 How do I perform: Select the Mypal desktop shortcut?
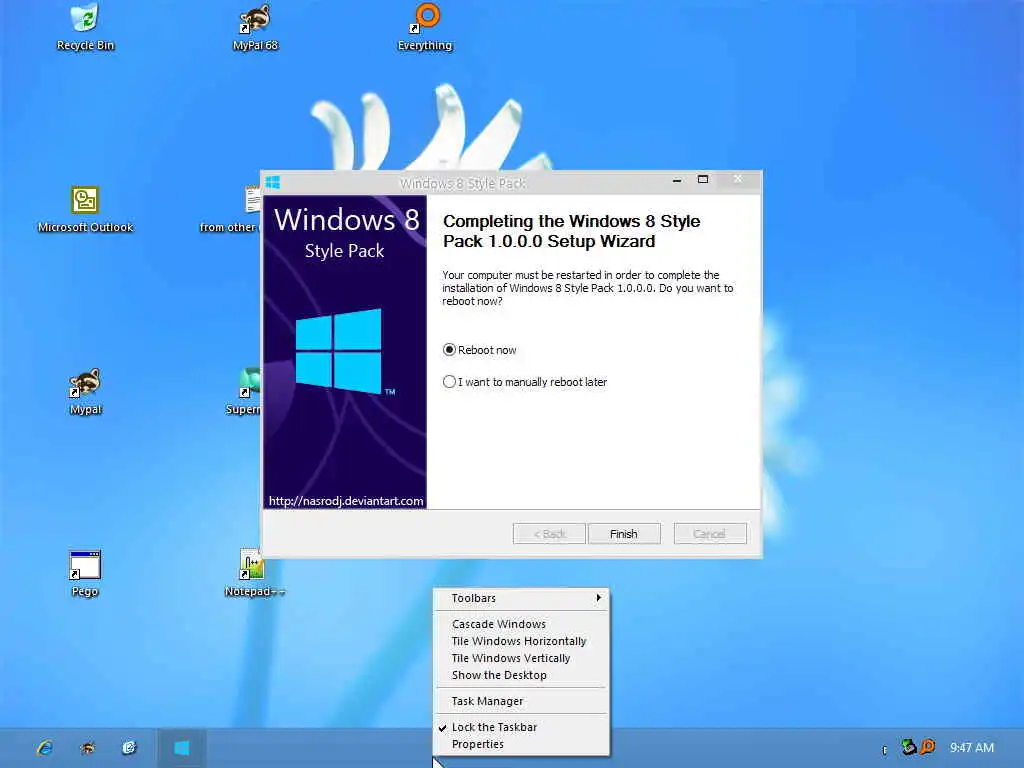(x=85, y=391)
